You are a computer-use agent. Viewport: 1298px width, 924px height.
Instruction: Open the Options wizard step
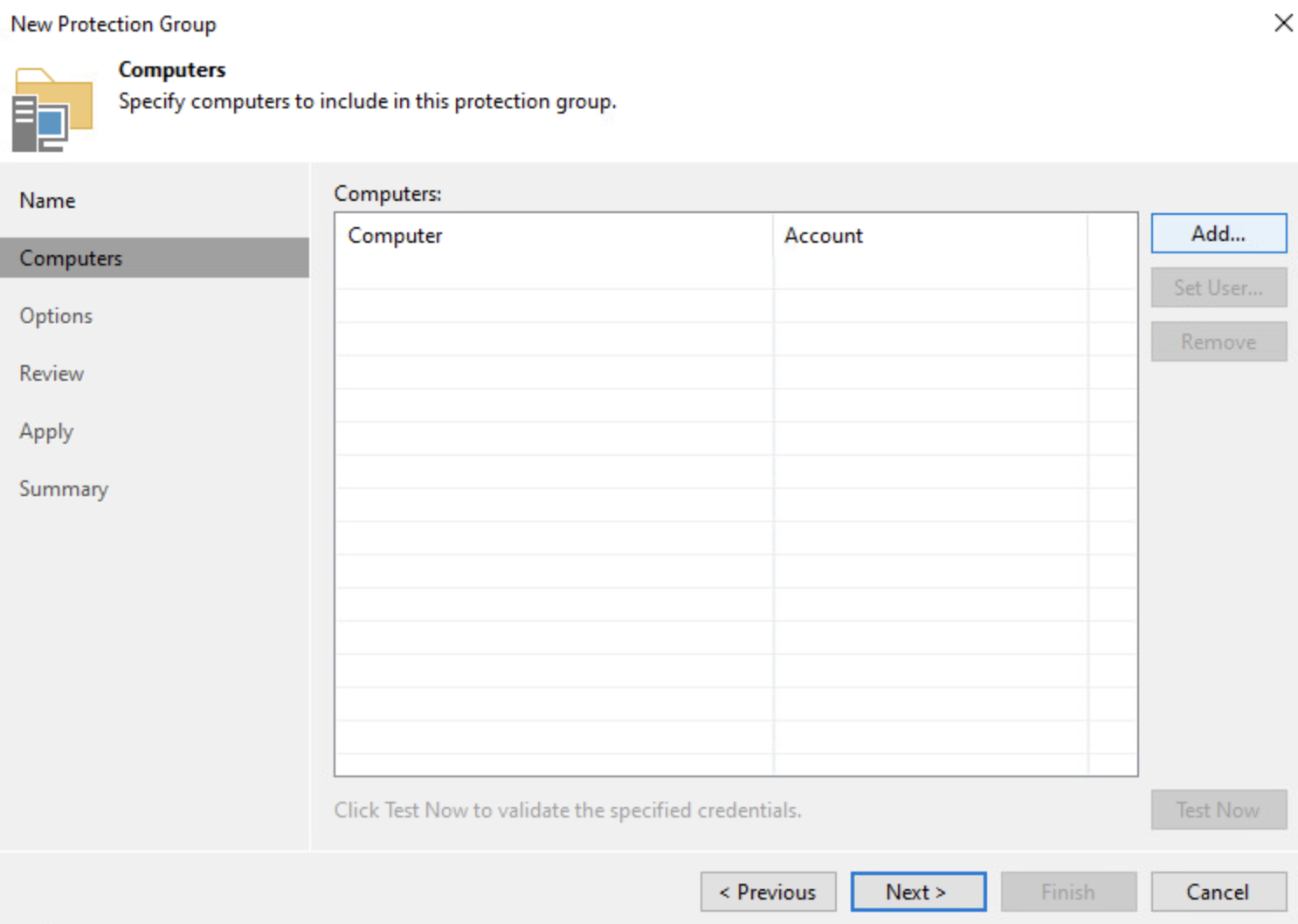pos(154,315)
